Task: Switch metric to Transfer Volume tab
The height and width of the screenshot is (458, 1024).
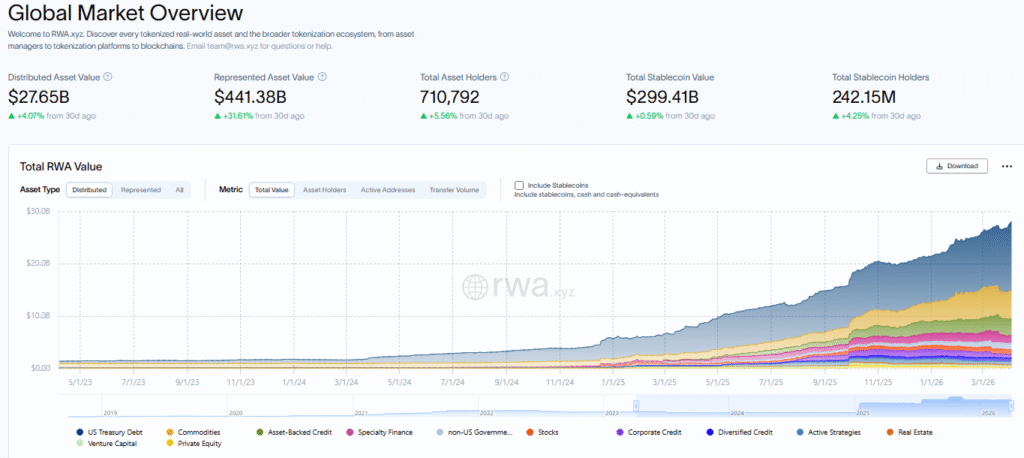Action: (453, 189)
